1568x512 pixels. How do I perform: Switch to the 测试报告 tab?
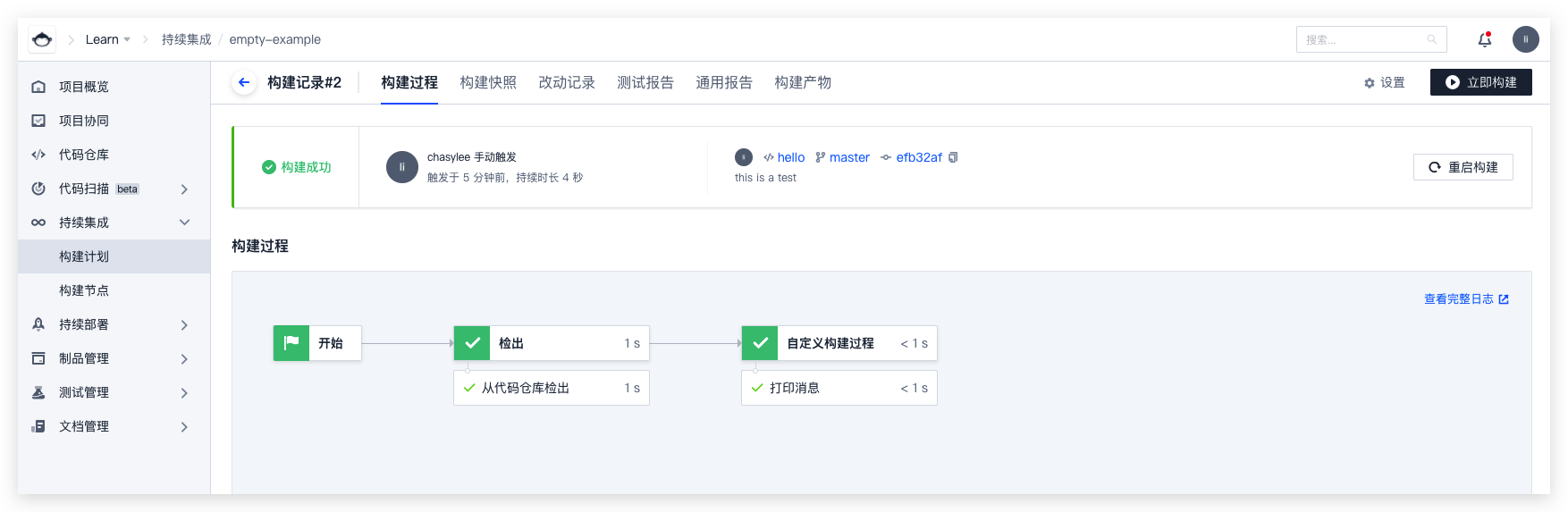(645, 82)
